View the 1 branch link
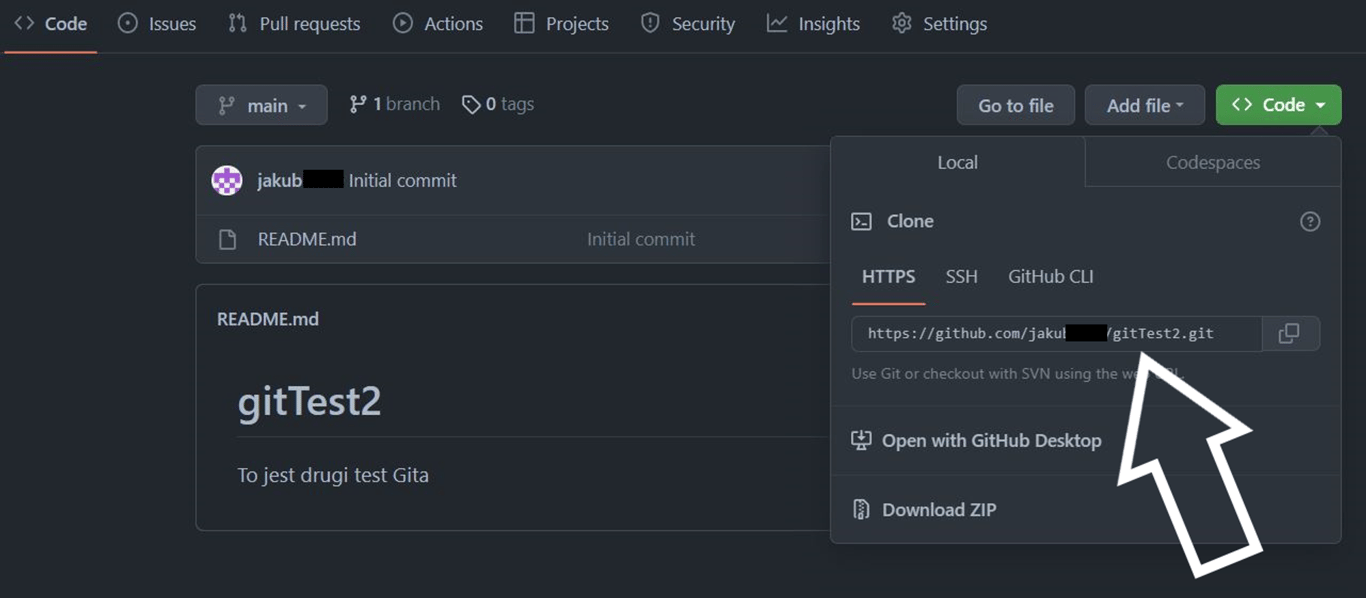This screenshot has width=1366, height=598. click(395, 104)
